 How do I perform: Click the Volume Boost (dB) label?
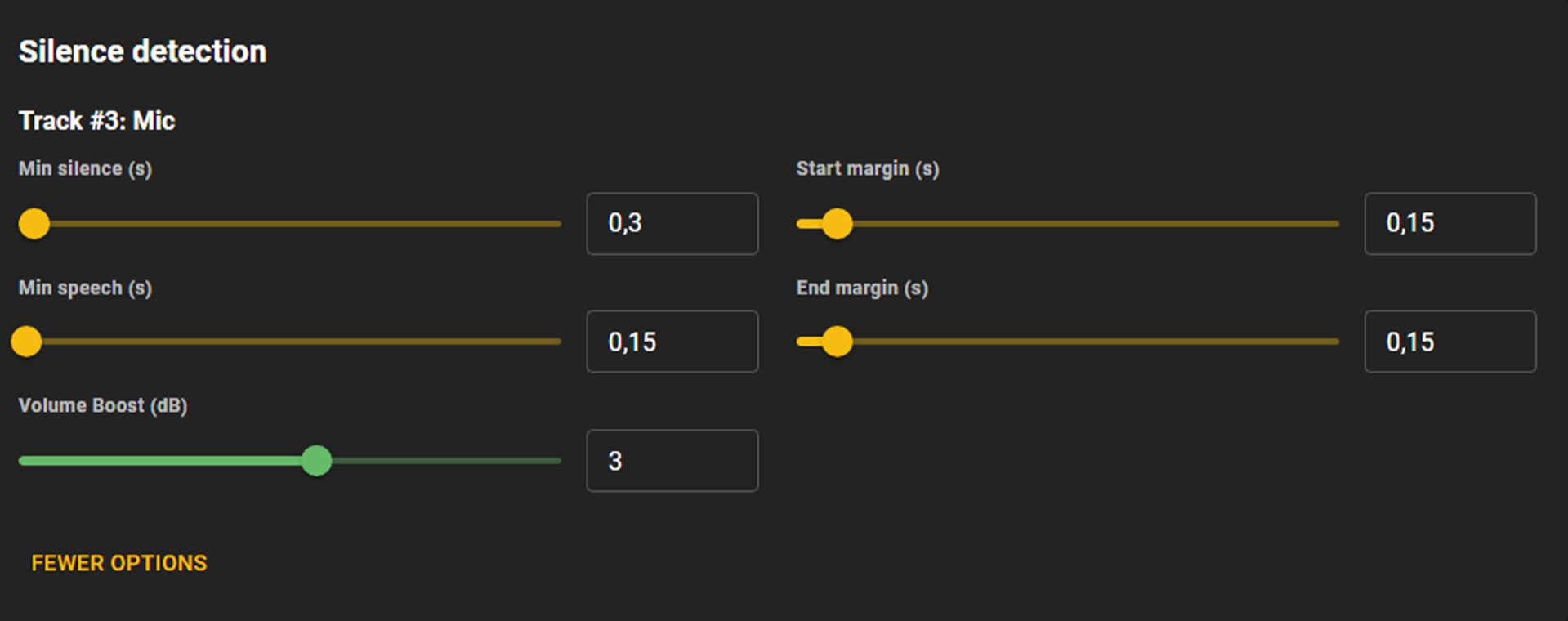click(x=104, y=404)
